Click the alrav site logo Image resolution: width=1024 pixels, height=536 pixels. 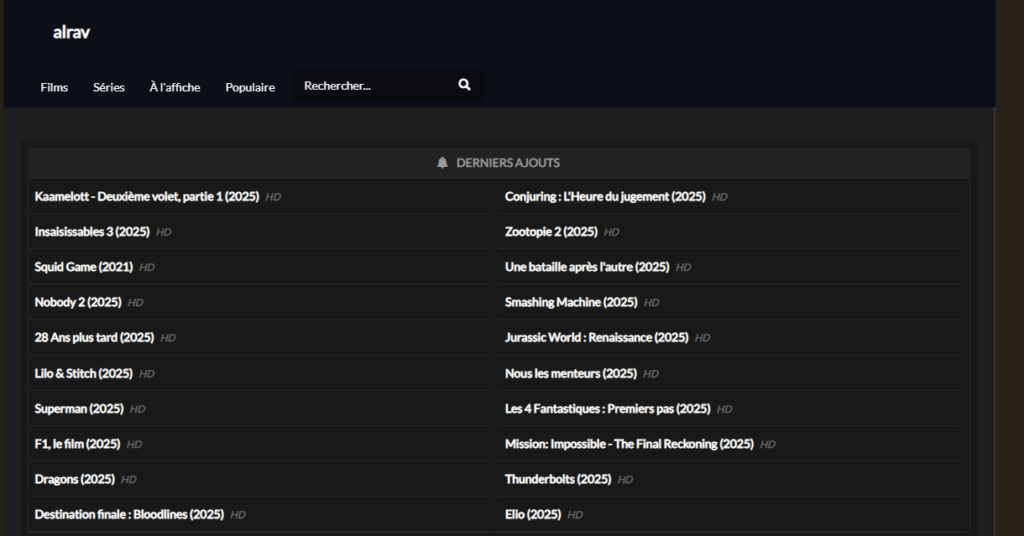[72, 32]
